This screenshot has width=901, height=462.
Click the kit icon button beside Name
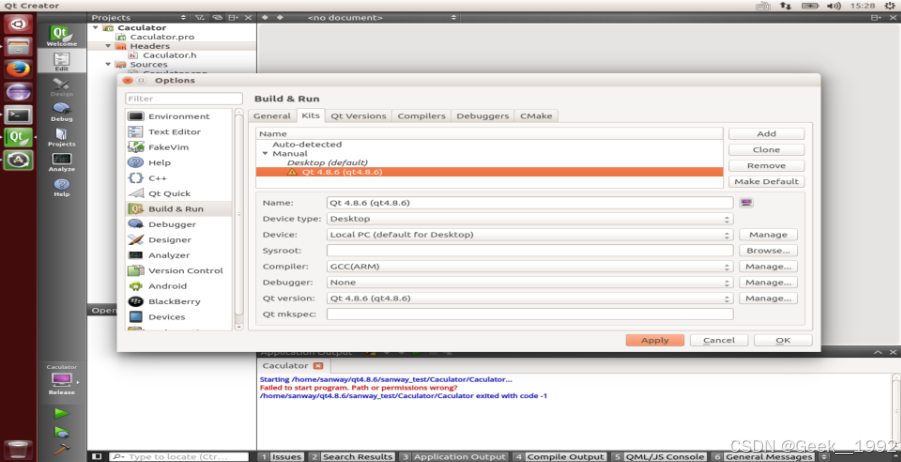(x=746, y=203)
